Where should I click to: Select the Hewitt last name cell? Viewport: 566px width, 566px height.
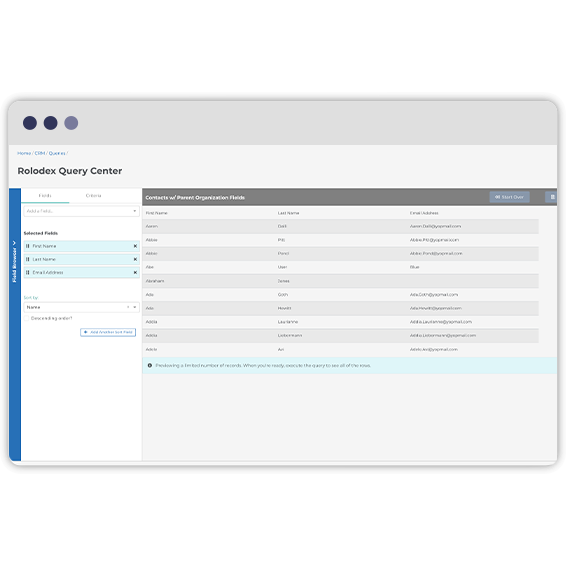coord(284,308)
